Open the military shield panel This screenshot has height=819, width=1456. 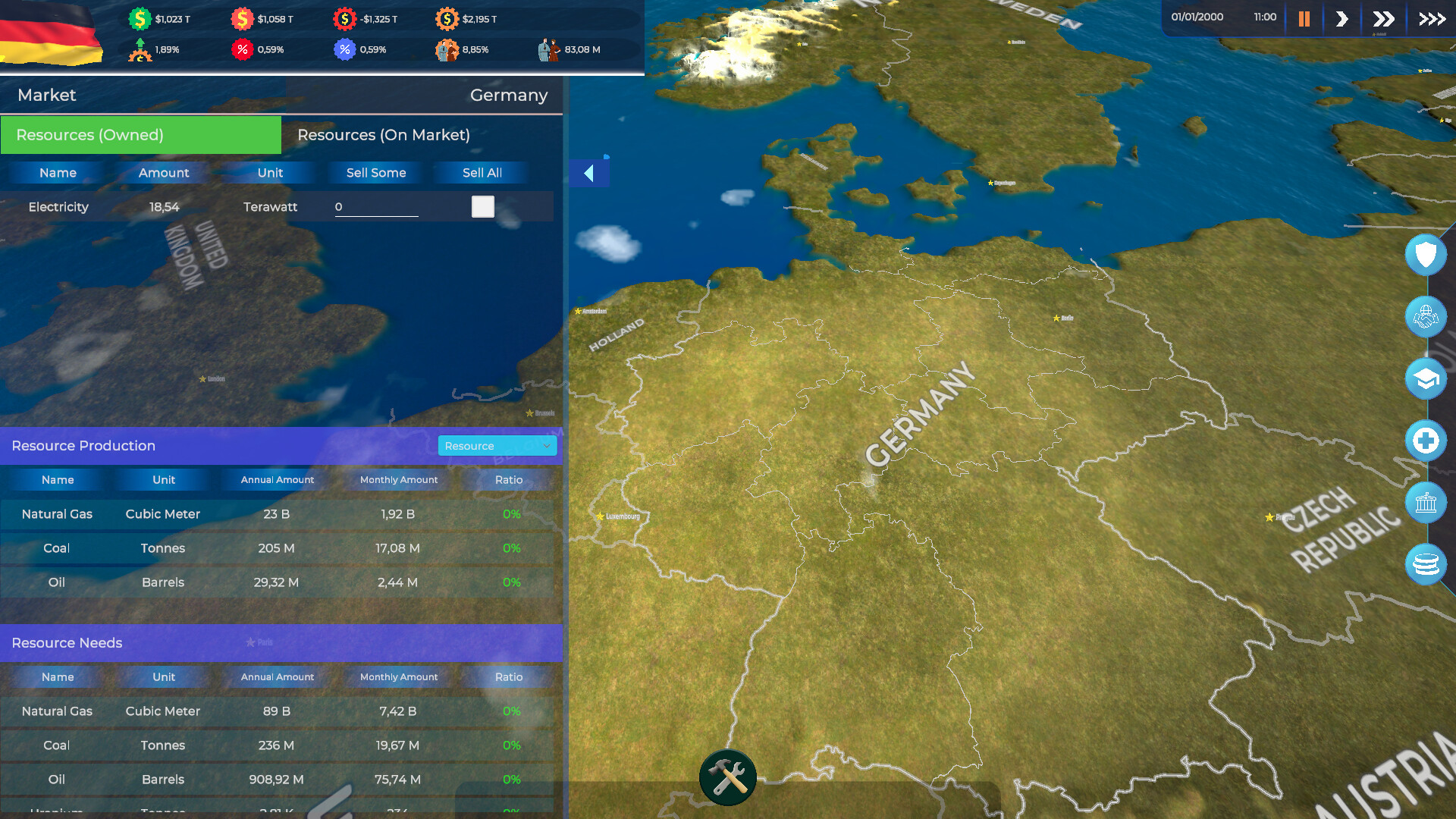(1426, 255)
